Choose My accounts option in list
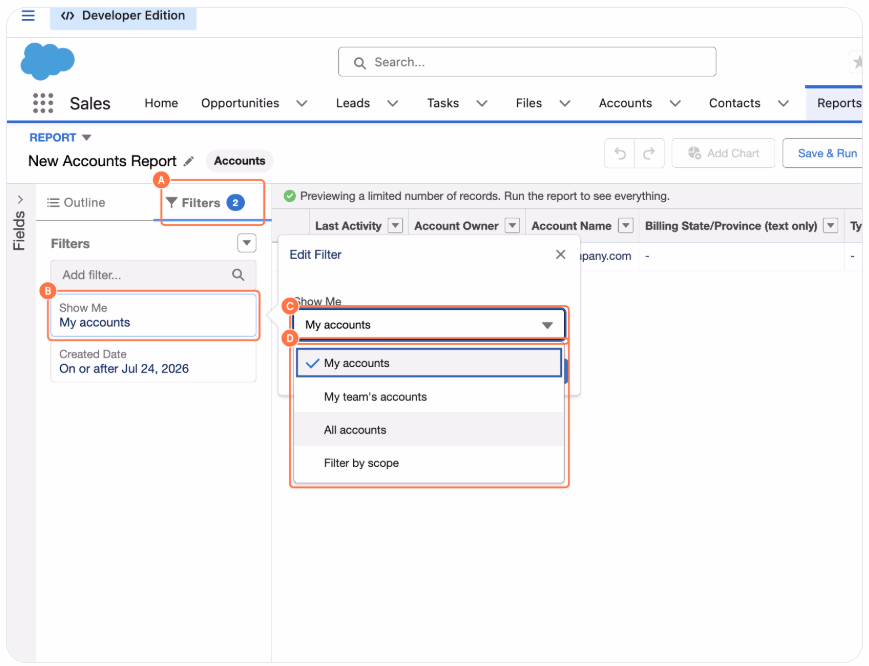 429,363
